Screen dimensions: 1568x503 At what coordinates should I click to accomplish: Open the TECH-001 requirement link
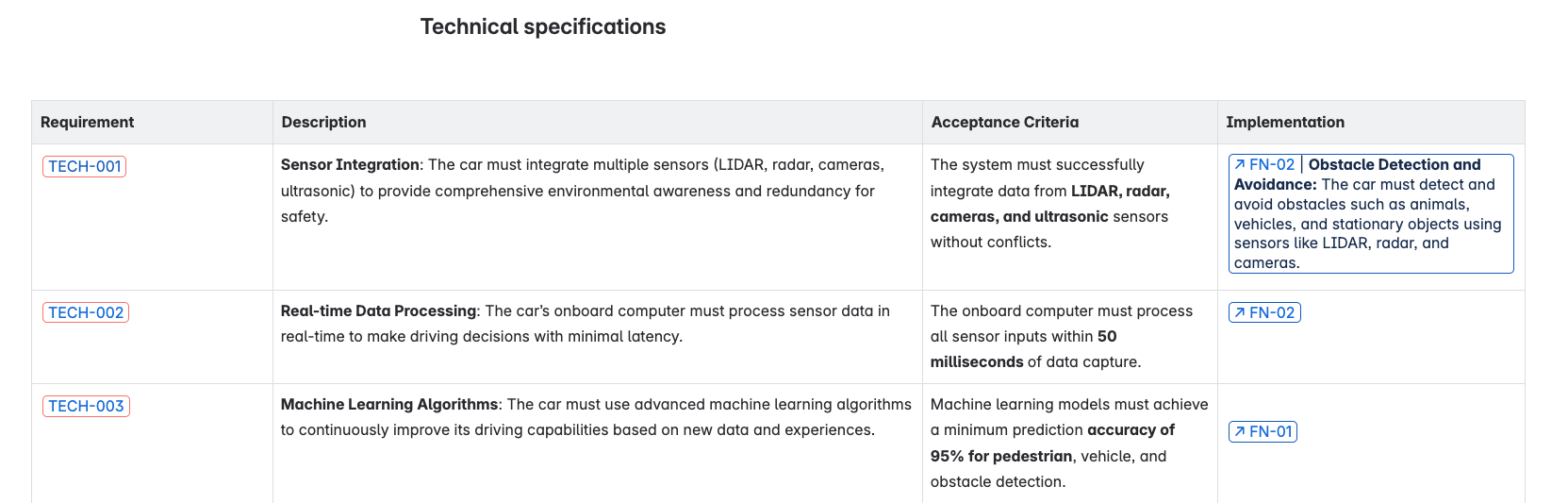coord(85,166)
